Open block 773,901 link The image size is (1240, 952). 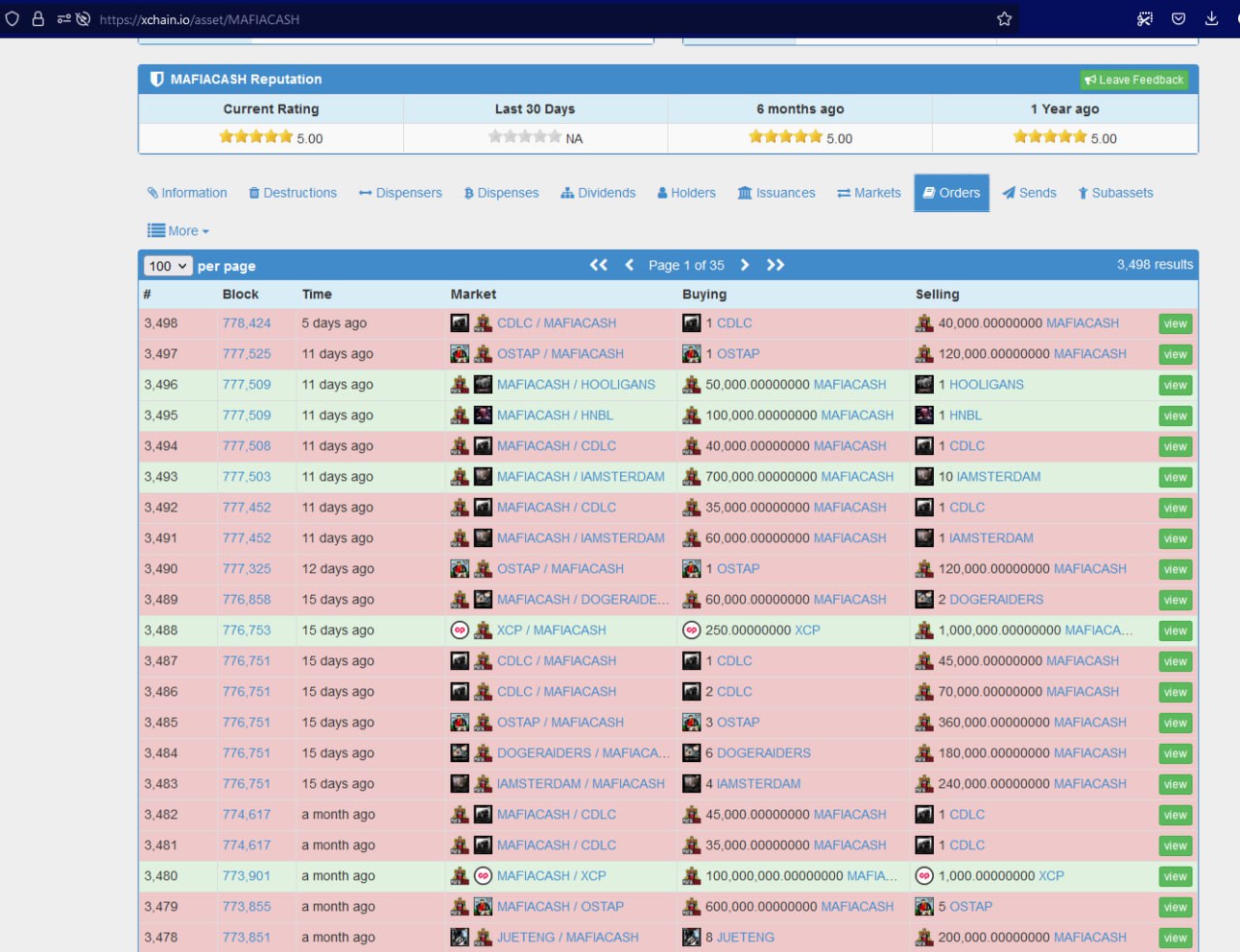click(x=246, y=876)
